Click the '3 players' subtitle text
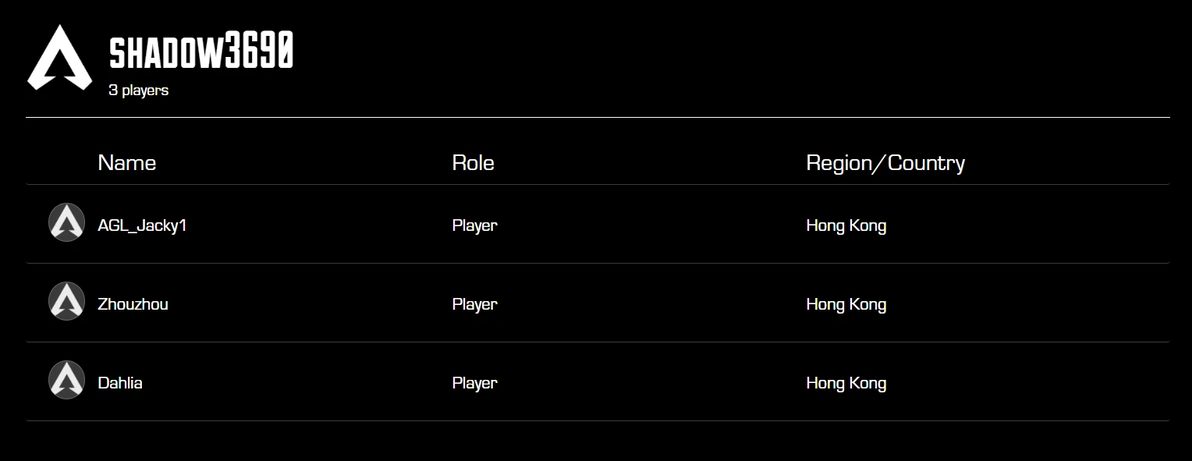1192x461 pixels. 138,90
